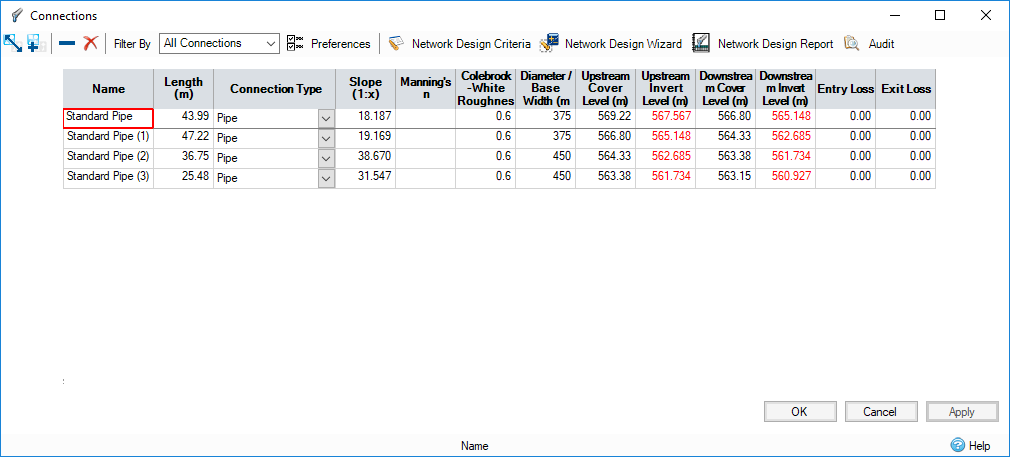The image size is (1010, 457).
Task: Click the OK button
Action: pyautogui.click(x=800, y=412)
